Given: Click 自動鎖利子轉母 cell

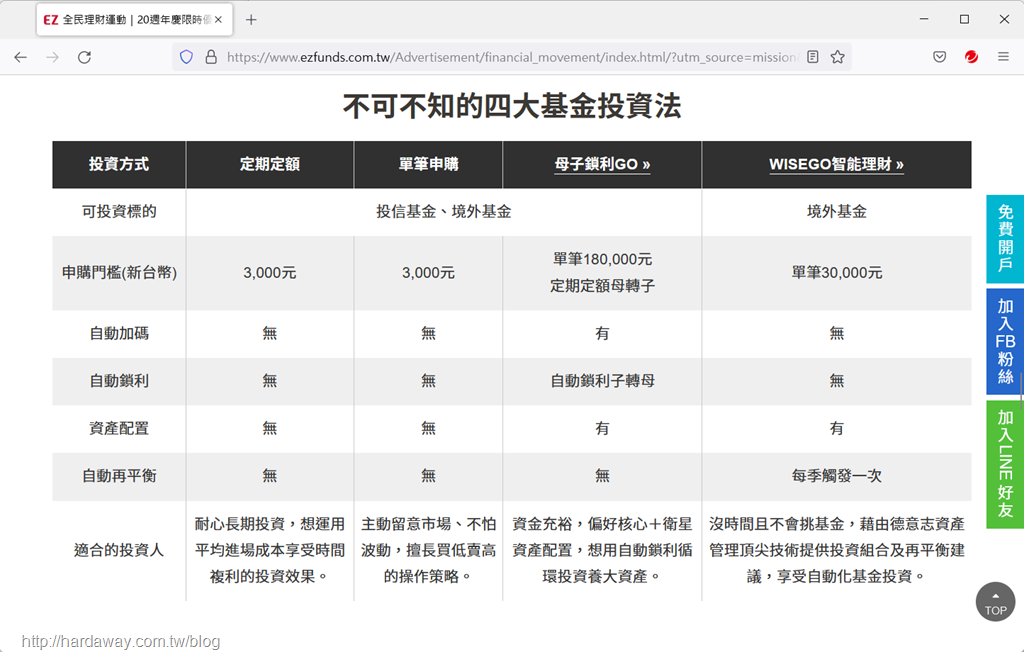Looking at the screenshot, I should 602,381.
